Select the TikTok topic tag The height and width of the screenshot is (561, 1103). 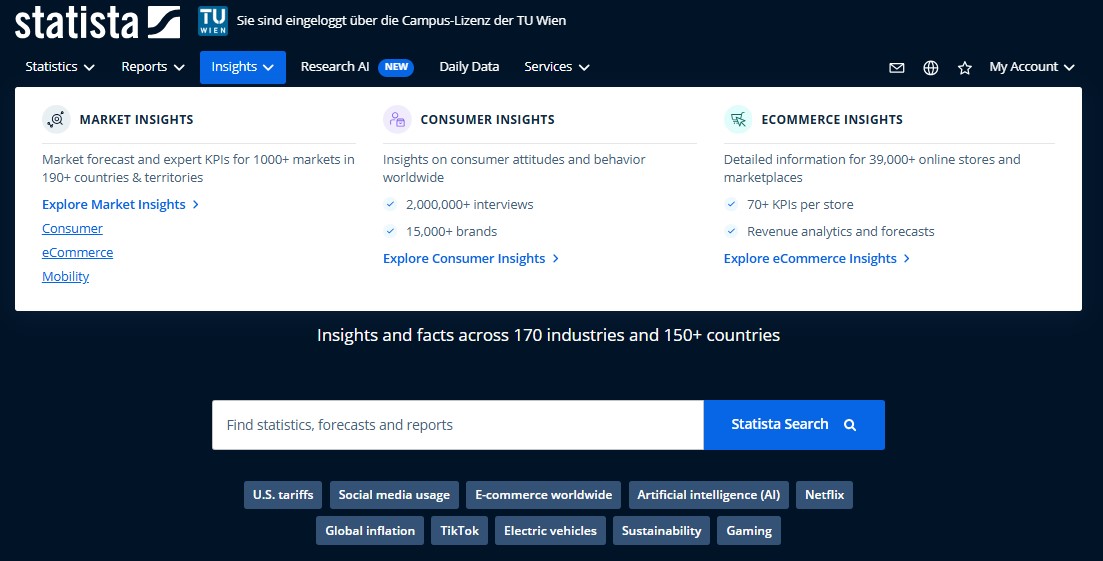pyautogui.click(x=459, y=531)
